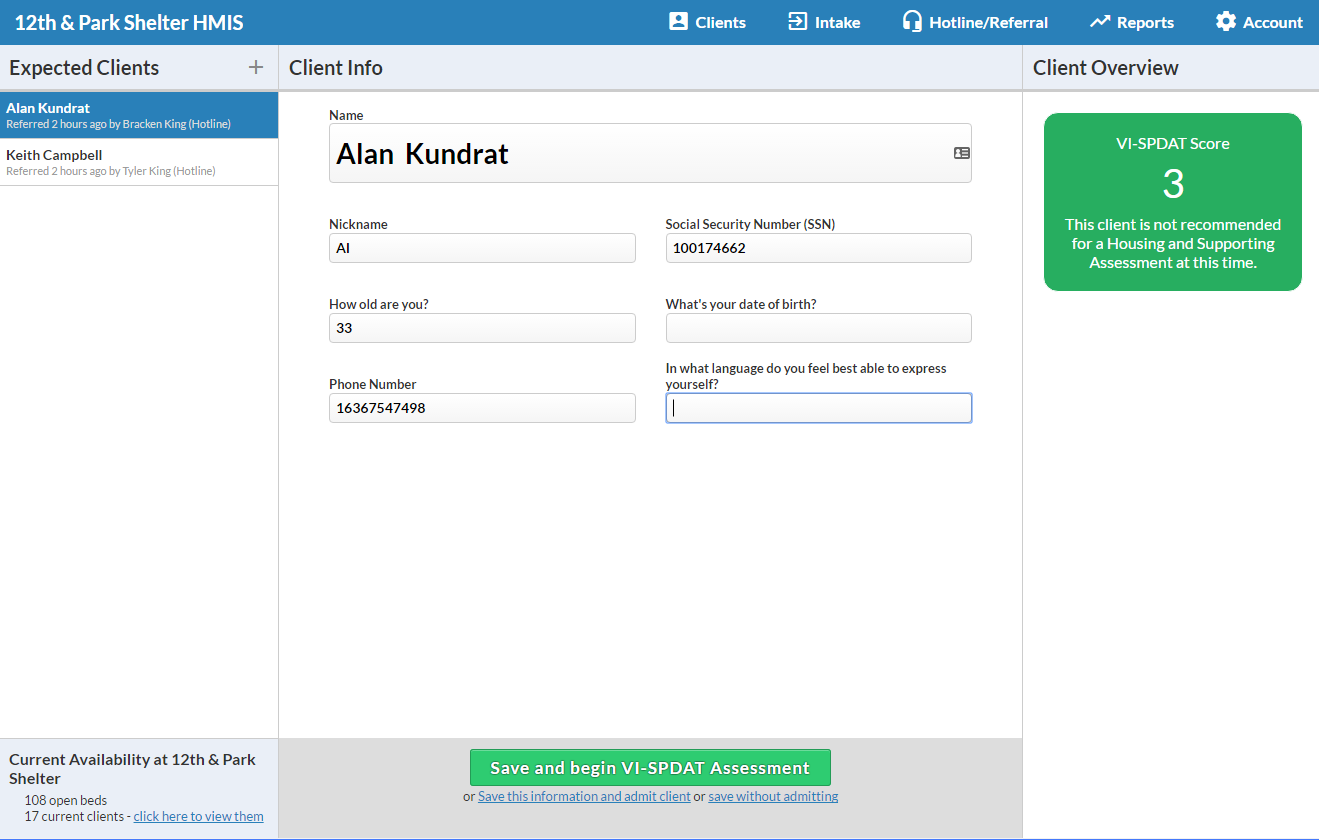Click the Clients person icon

click(x=679, y=21)
